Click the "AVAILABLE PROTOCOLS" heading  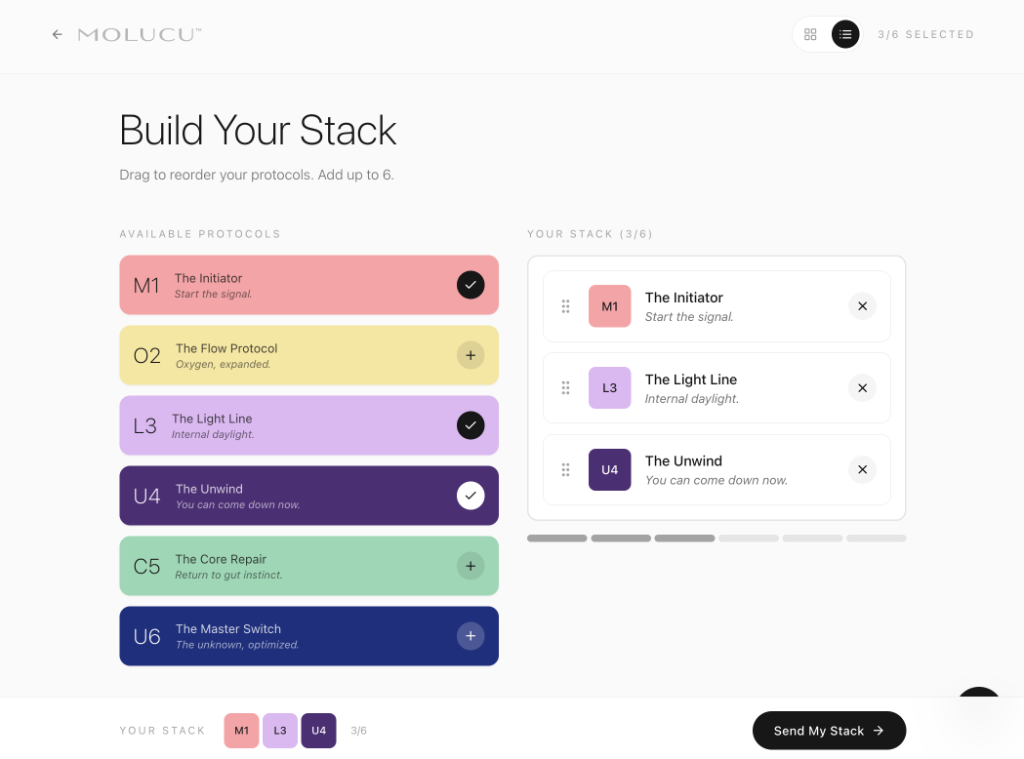pyautogui.click(x=200, y=234)
